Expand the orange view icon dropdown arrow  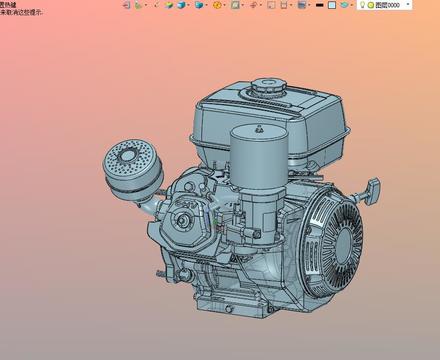(224, 5)
